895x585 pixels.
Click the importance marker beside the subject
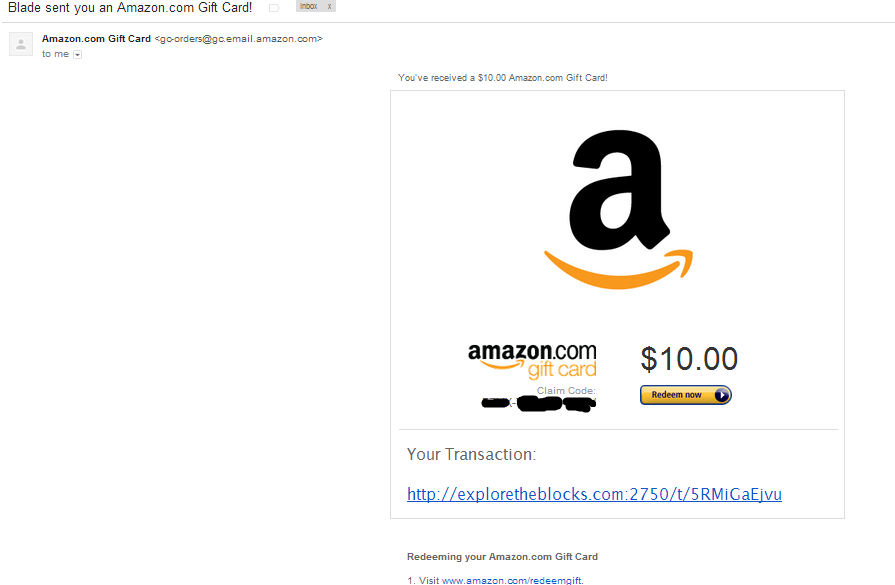point(274,8)
